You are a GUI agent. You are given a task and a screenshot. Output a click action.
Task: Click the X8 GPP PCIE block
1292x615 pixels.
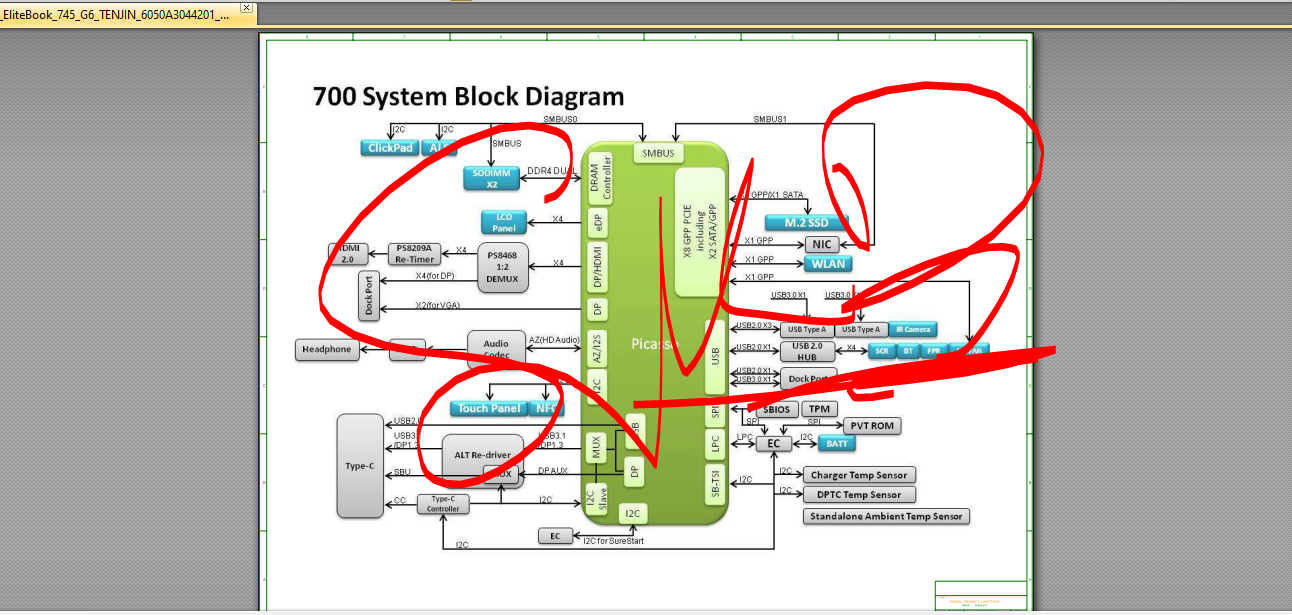tap(699, 232)
